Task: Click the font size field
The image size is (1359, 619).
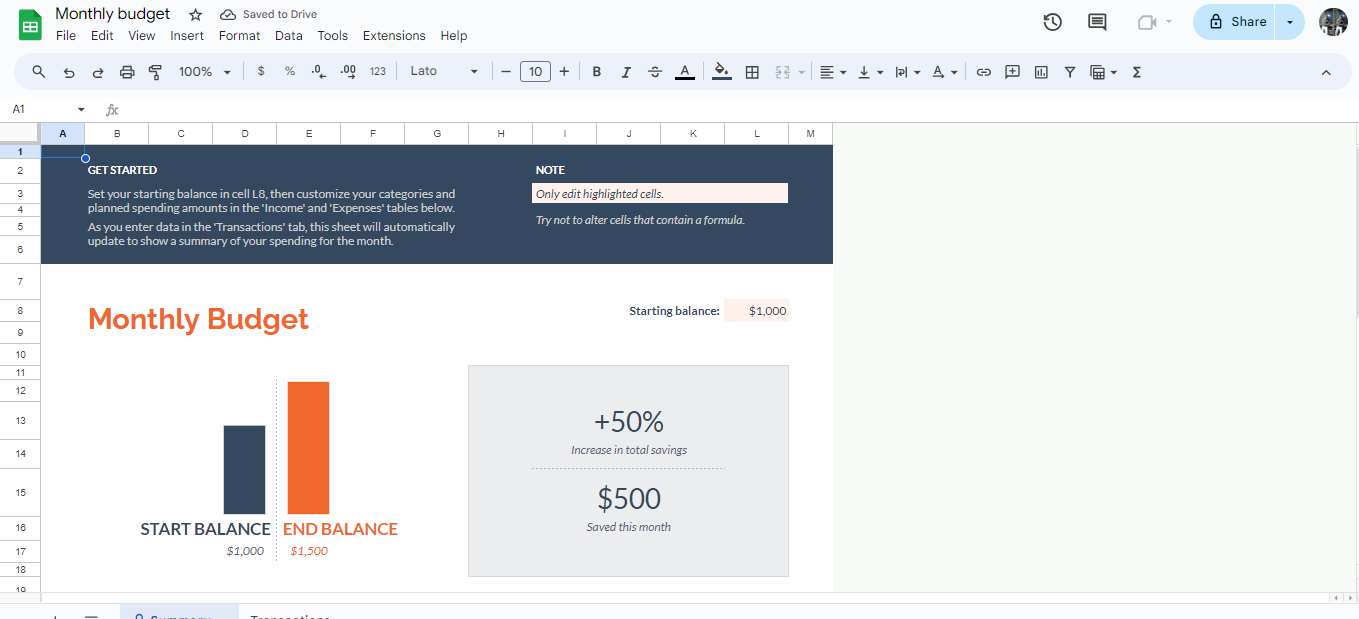Action: 535,72
